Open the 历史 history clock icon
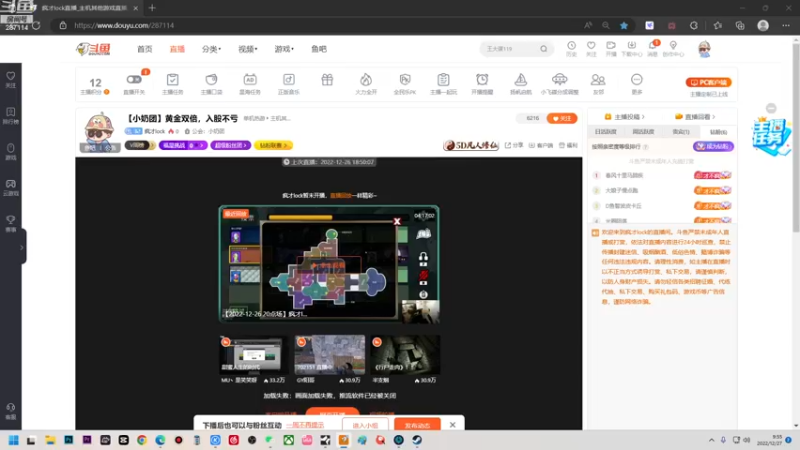 pos(571,48)
